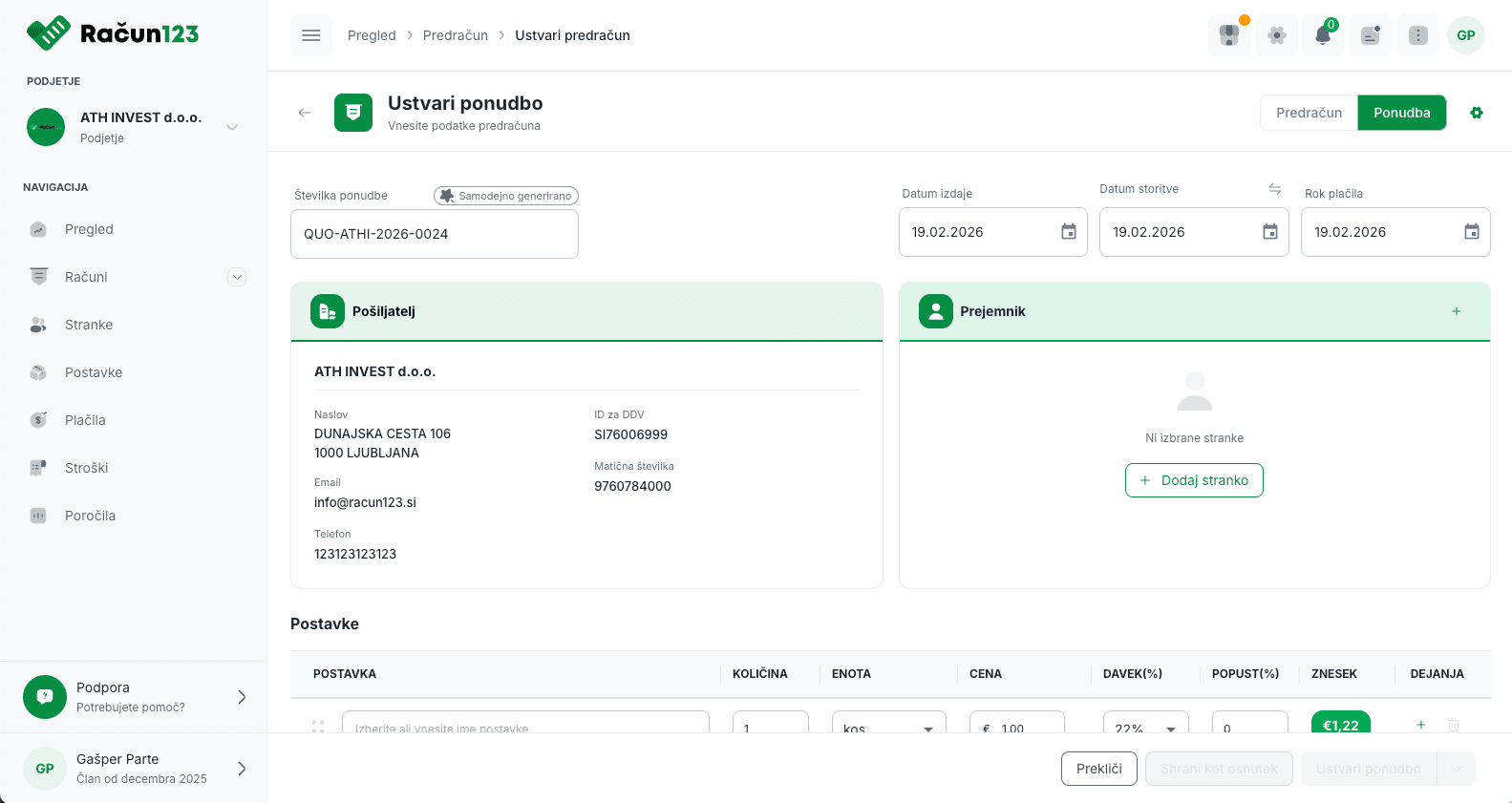This screenshot has height=803, width=1512.
Task: Open calendar for Datum izdaje
Action: point(1068,232)
